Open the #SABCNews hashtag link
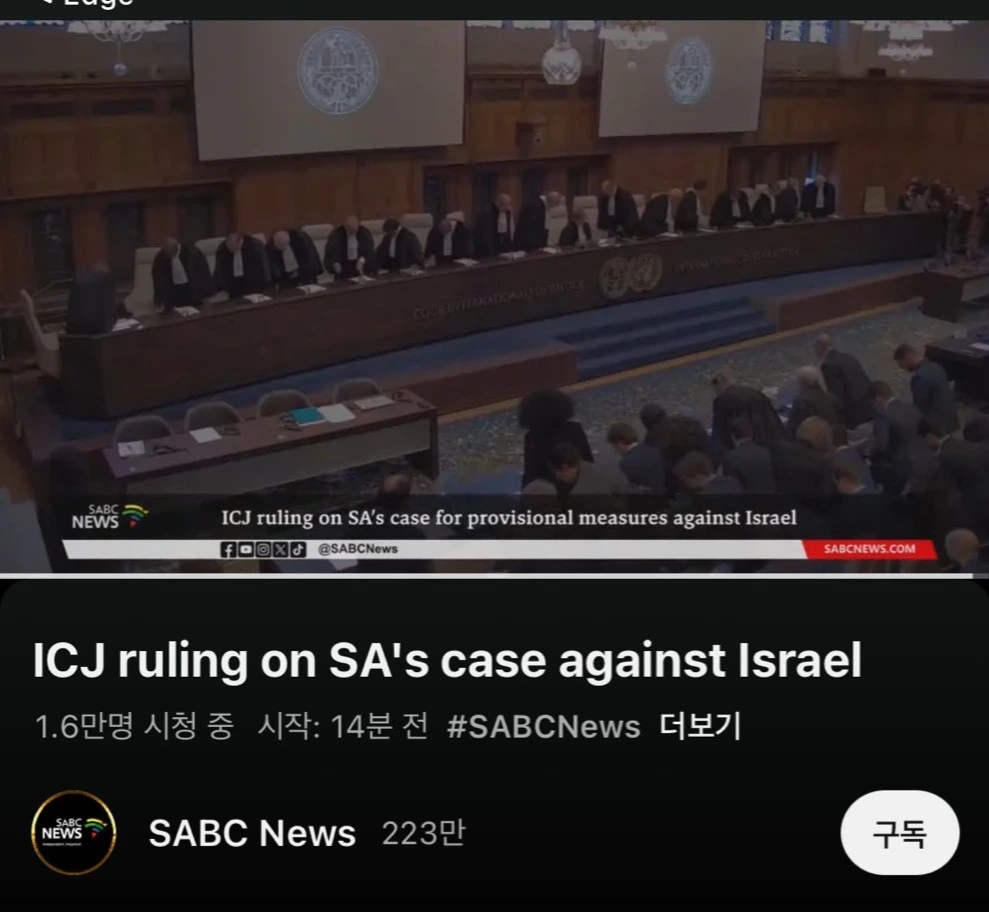 pos(543,726)
